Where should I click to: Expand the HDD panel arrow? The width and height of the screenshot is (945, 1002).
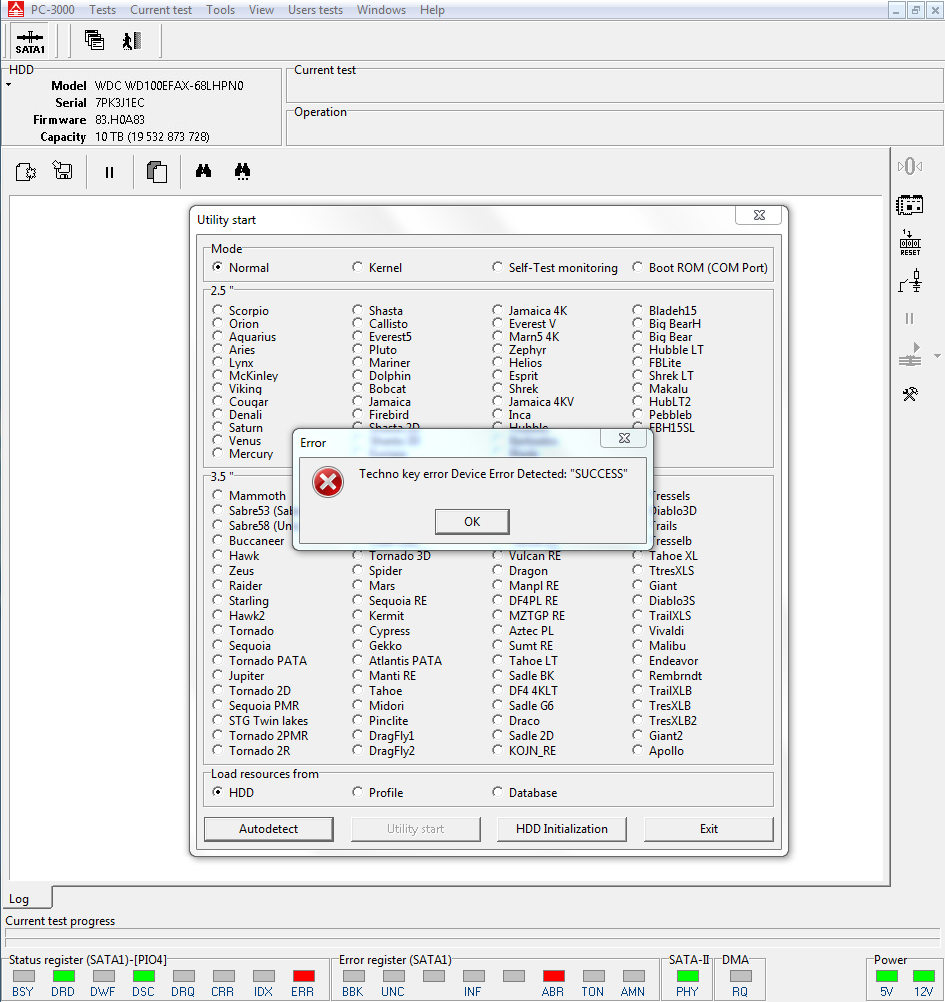coord(9,84)
